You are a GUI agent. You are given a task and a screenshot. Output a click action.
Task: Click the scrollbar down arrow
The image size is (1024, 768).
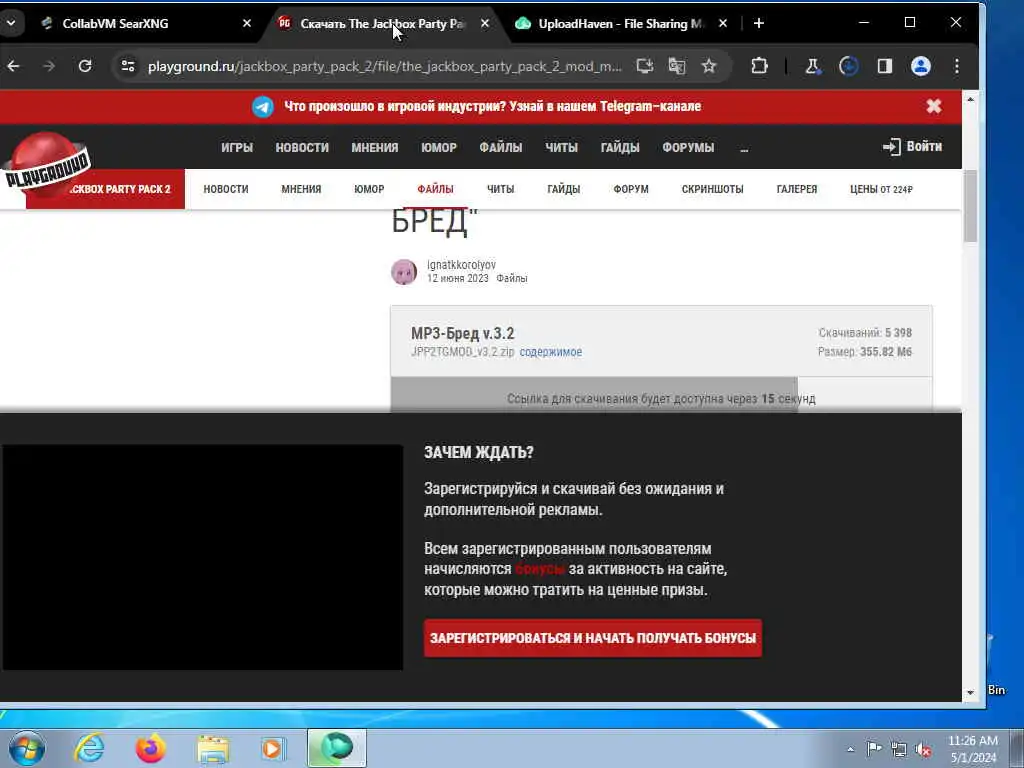(x=970, y=692)
